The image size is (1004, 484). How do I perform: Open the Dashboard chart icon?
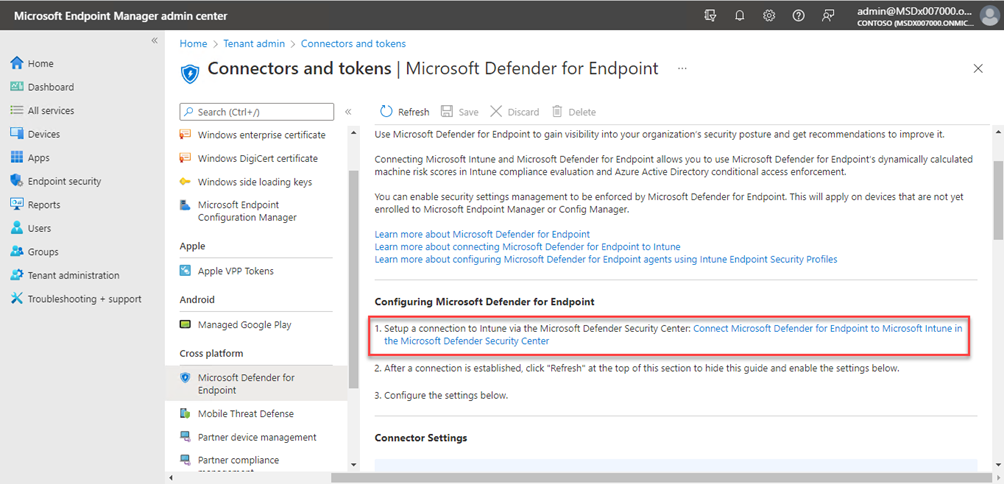tap(17, 86)
